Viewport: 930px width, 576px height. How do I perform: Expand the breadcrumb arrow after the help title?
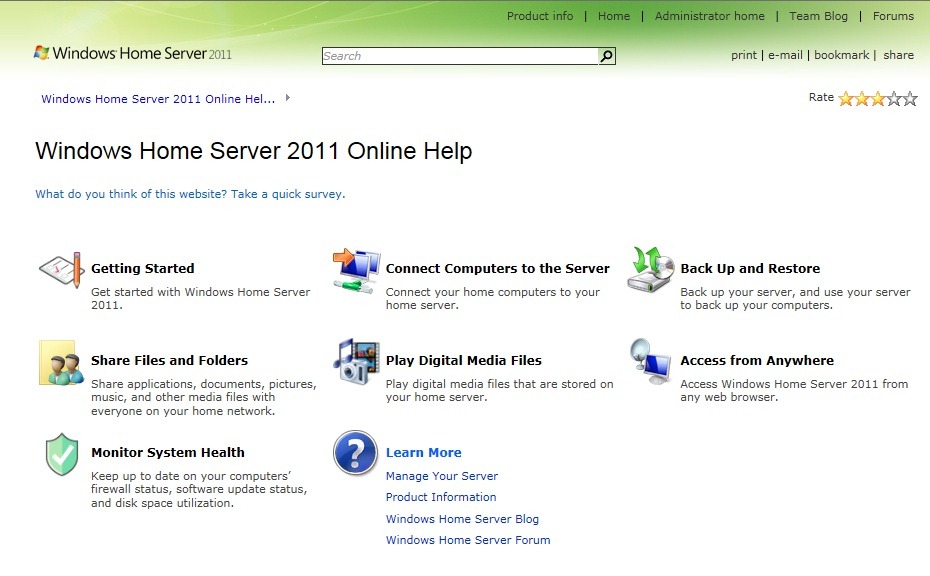click(288, 98)
